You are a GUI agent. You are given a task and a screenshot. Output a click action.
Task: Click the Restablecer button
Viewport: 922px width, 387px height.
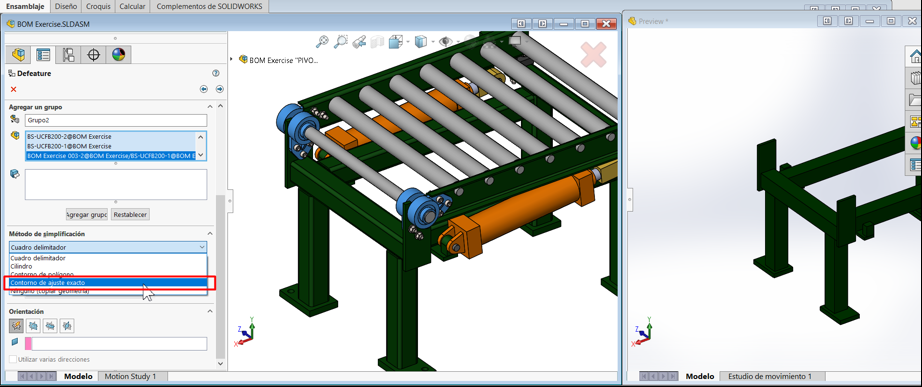coord(131,214)
